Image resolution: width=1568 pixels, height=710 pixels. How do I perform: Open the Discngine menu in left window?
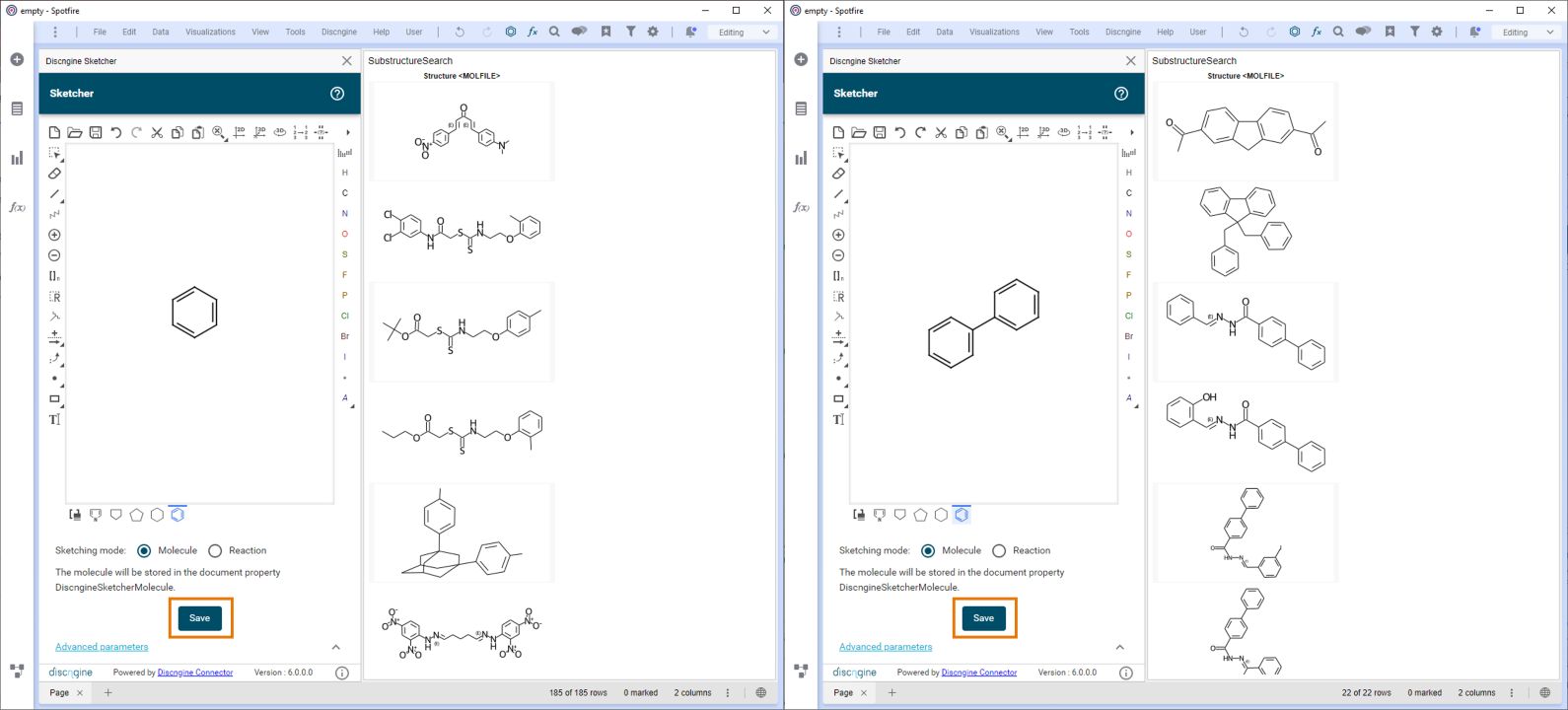coord(339,32)
